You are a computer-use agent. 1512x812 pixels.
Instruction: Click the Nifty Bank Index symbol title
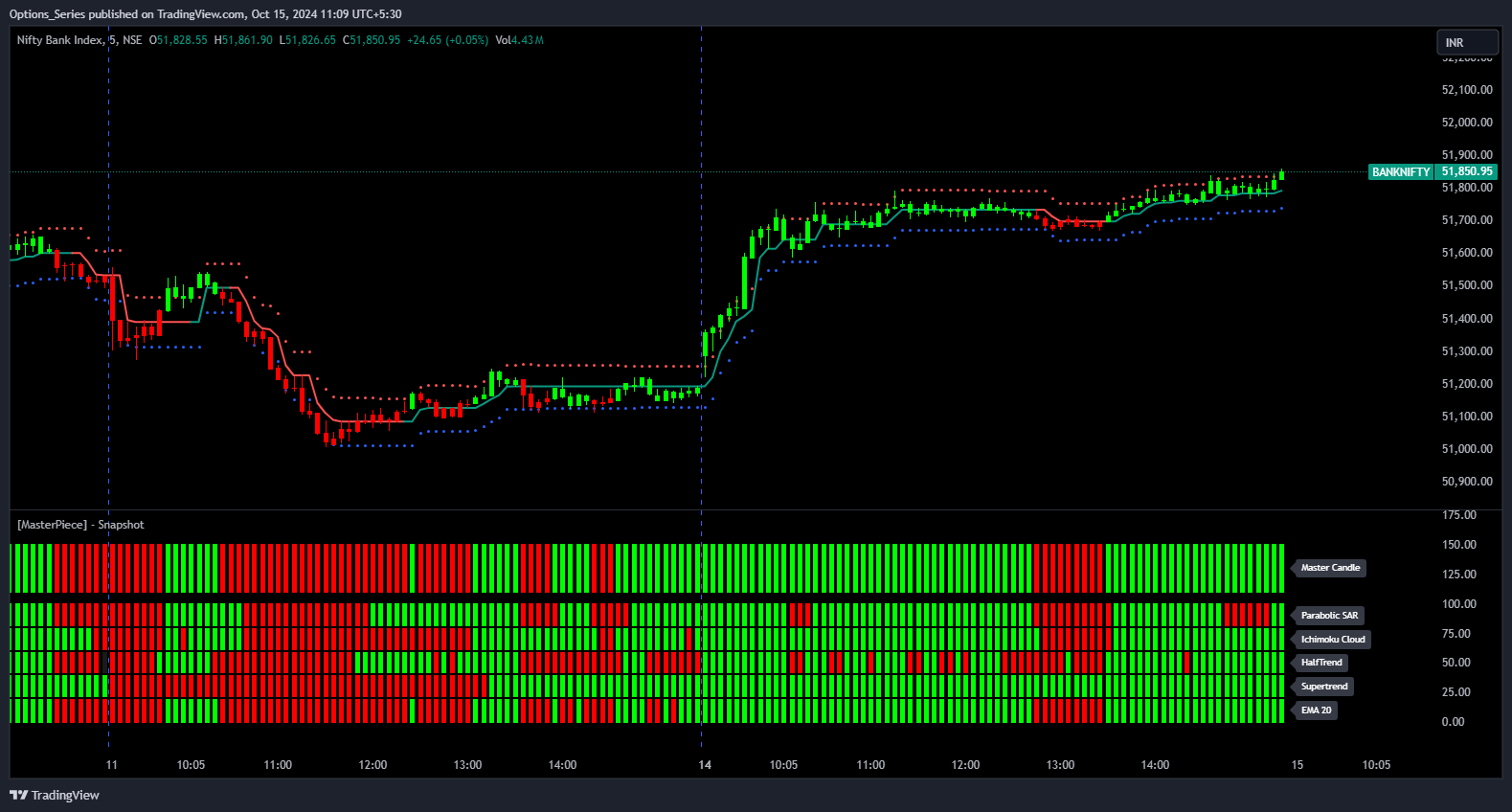(x=59, y=40)
